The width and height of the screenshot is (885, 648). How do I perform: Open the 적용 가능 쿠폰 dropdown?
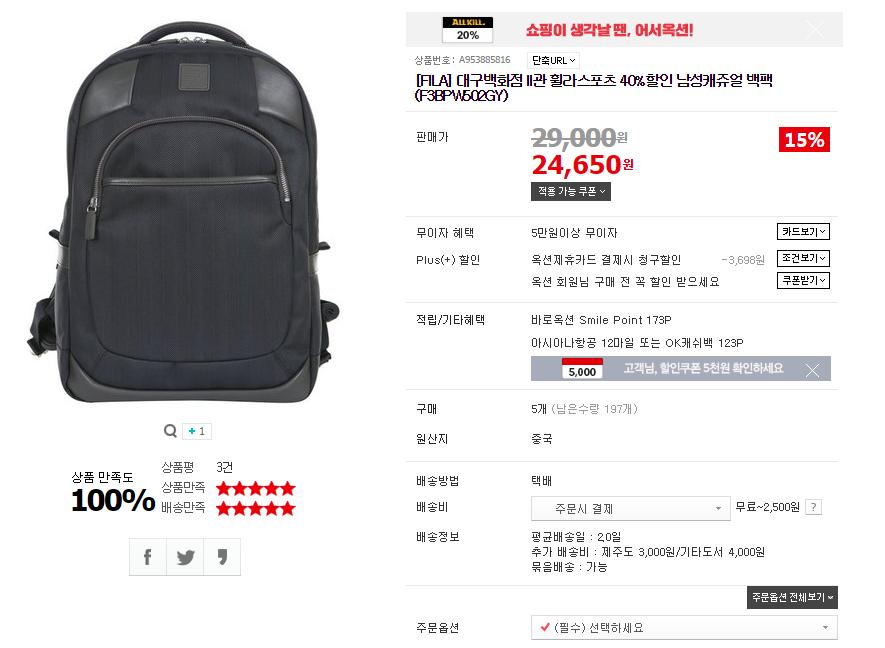[571, 191]
